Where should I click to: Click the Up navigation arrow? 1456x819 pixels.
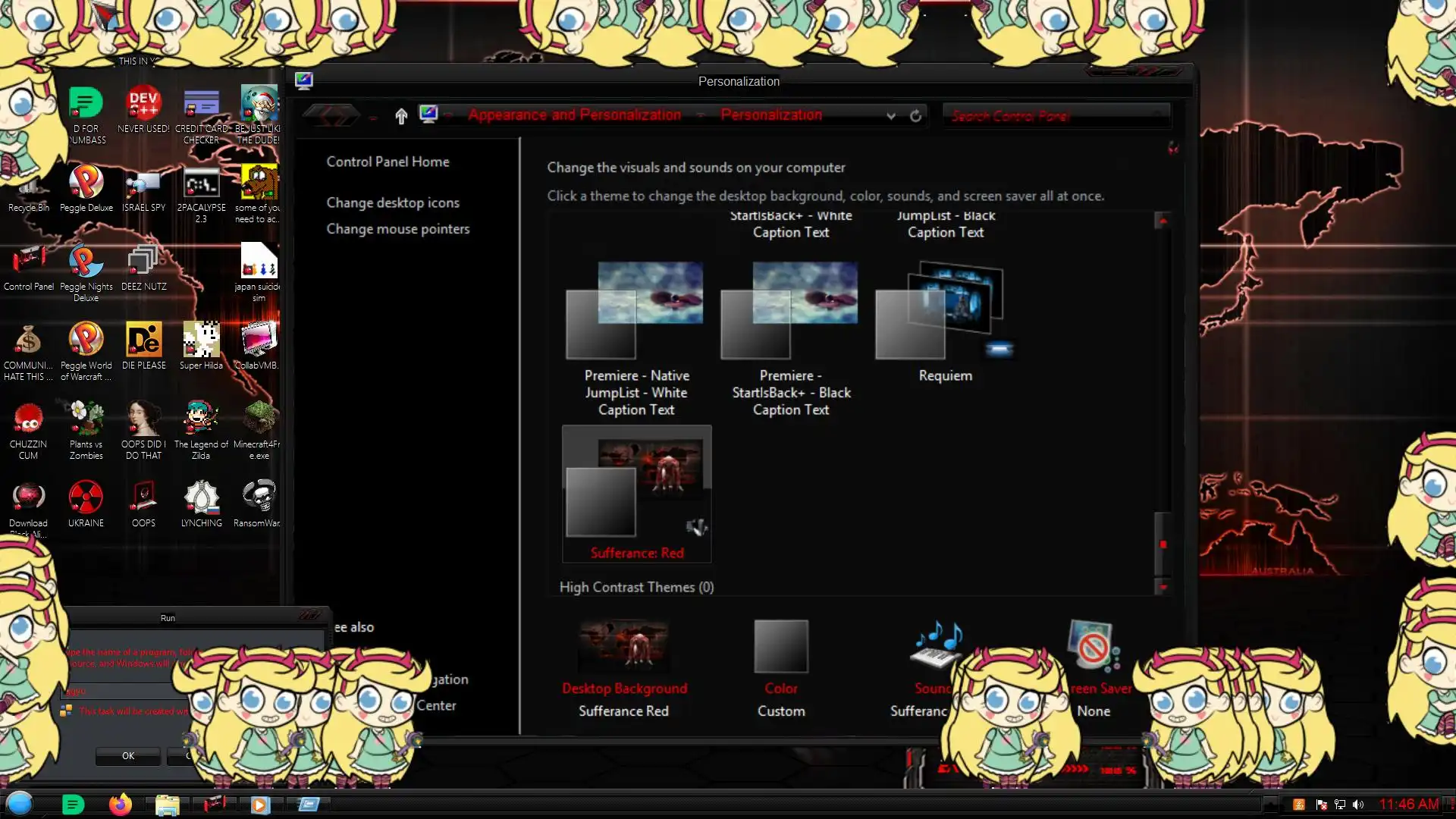401,115
